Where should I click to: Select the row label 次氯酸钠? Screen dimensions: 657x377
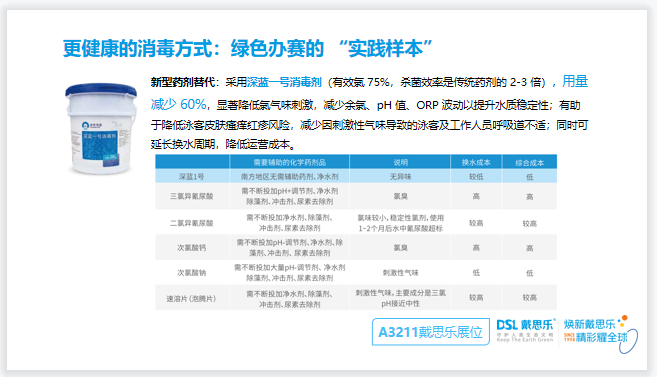coord(191,272)
